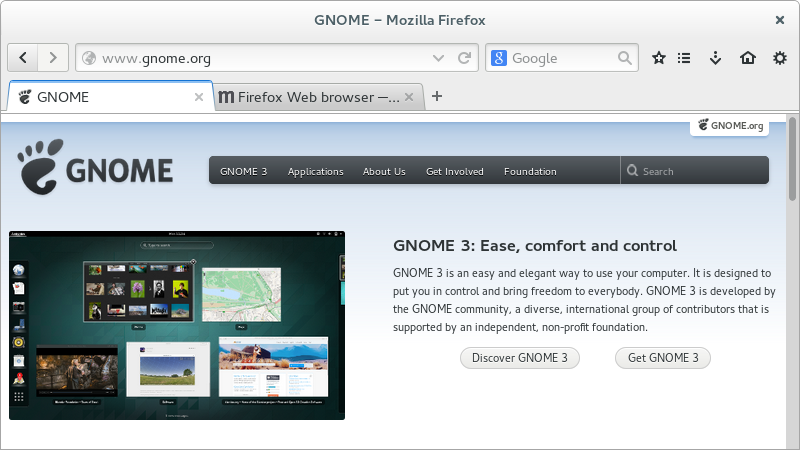Click the www.gnome.org address field

tap(277, 58)
